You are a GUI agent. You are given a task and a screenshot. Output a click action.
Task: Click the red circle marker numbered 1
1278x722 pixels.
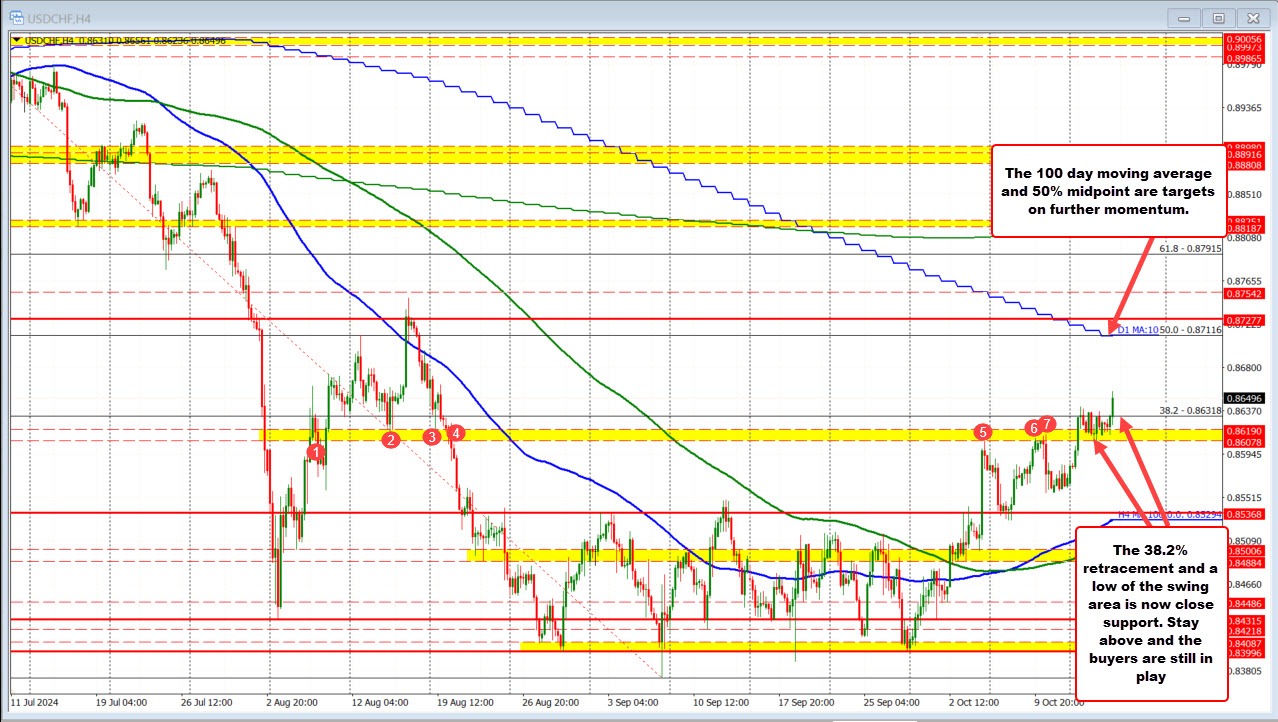[316, 453]
